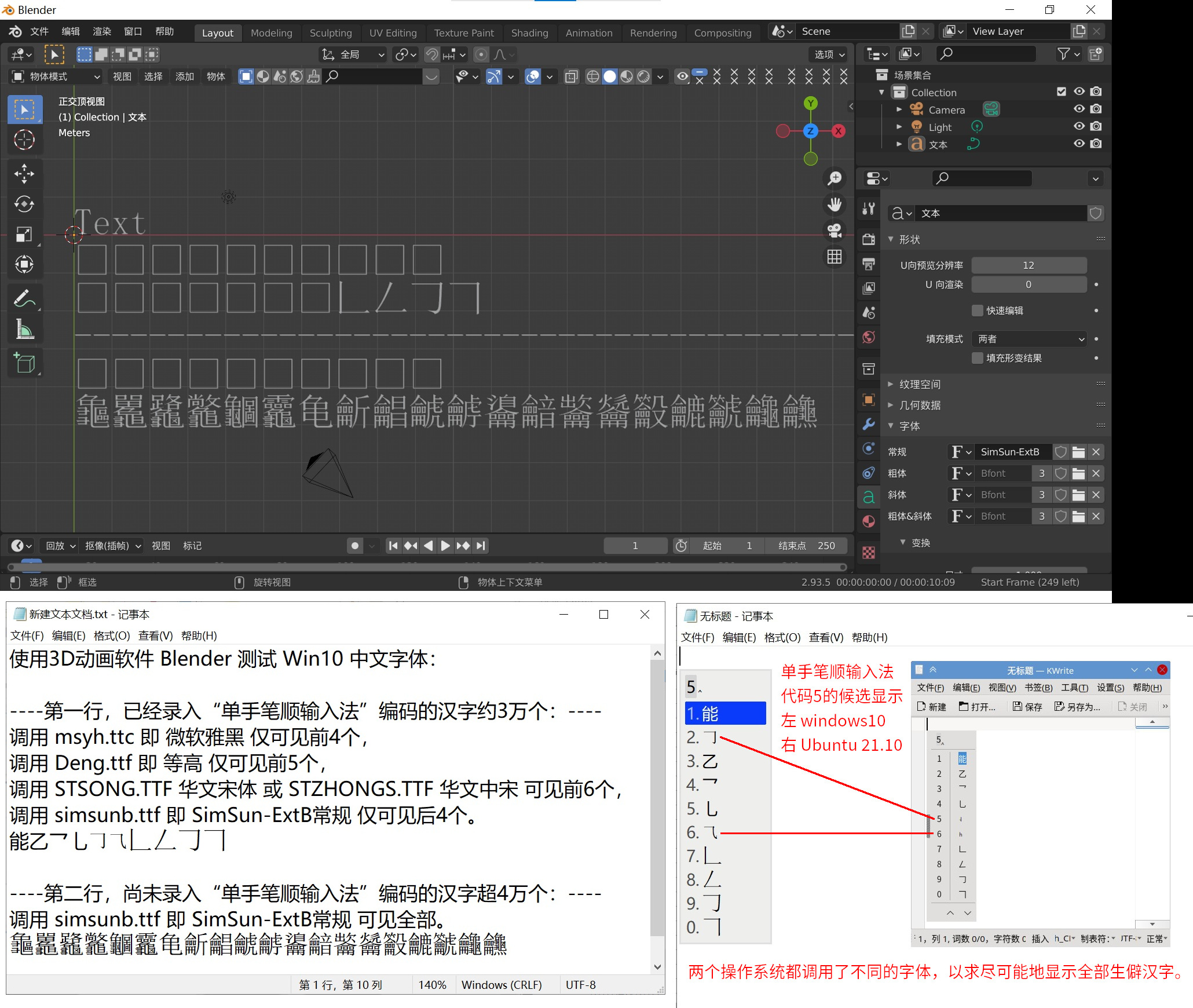The height and width of the screenshot is (1008, 1193).
Task: Toggle X-ray display in viewport header
Action: 572,76
